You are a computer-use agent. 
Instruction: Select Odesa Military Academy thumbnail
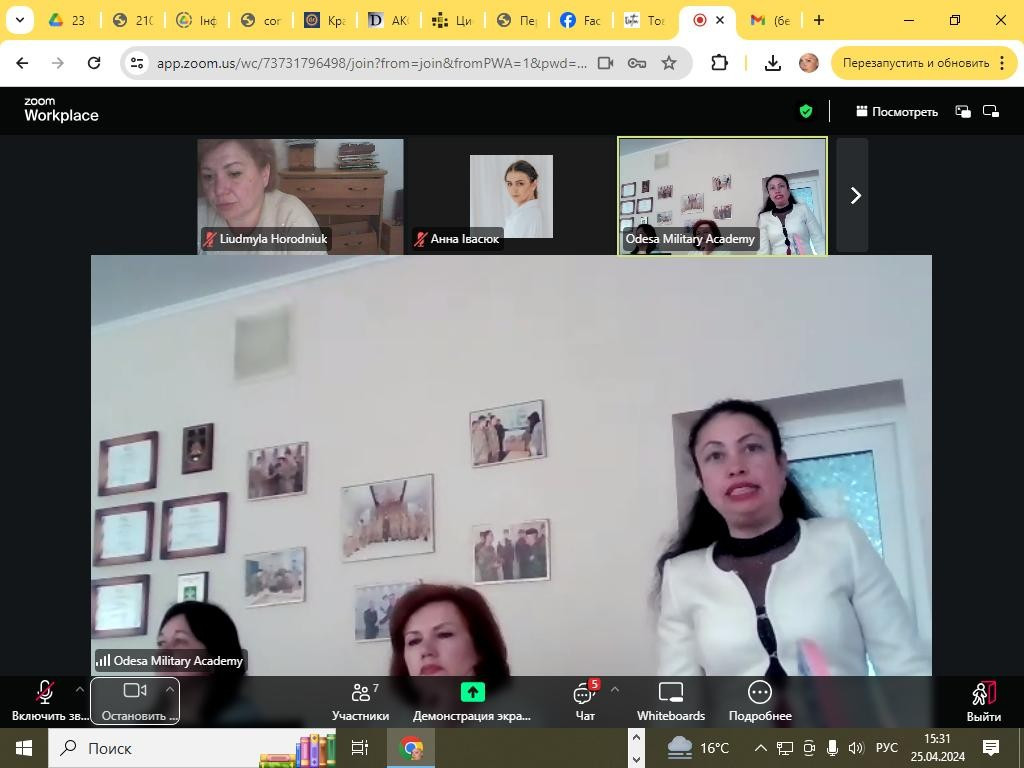tap(722, 196)
